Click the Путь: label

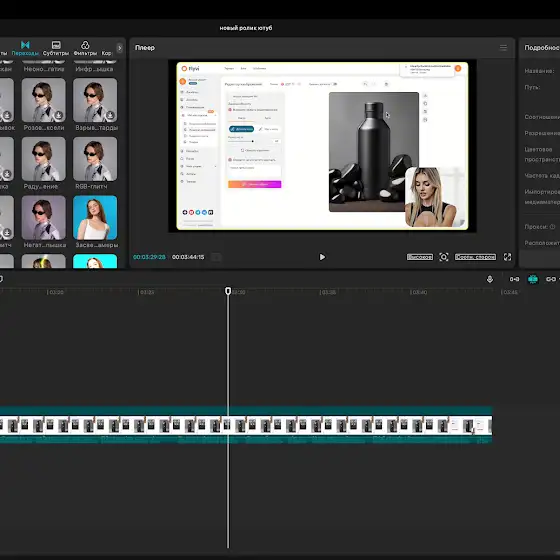pos(532,87)
